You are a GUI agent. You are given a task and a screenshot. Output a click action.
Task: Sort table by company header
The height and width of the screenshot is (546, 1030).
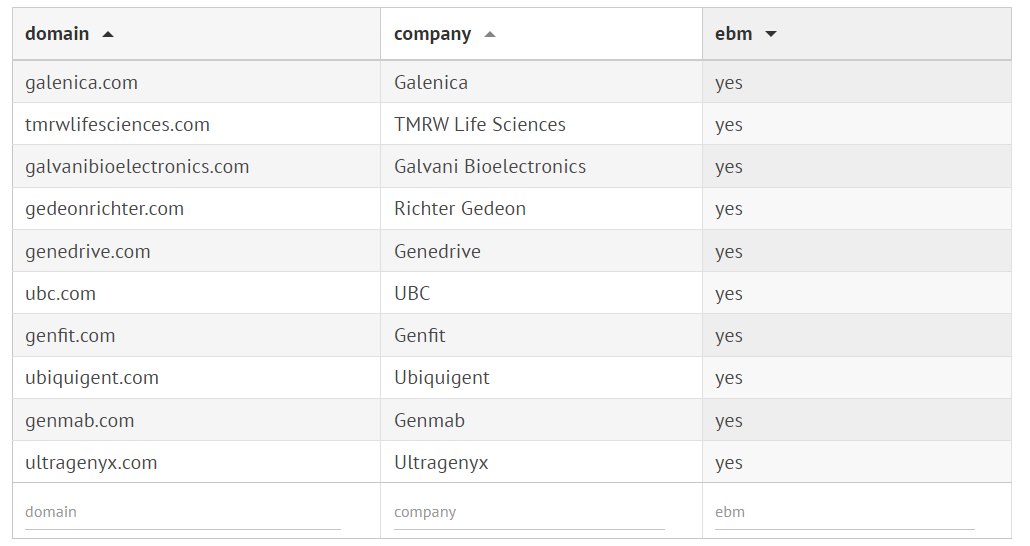tap(432, 34)
